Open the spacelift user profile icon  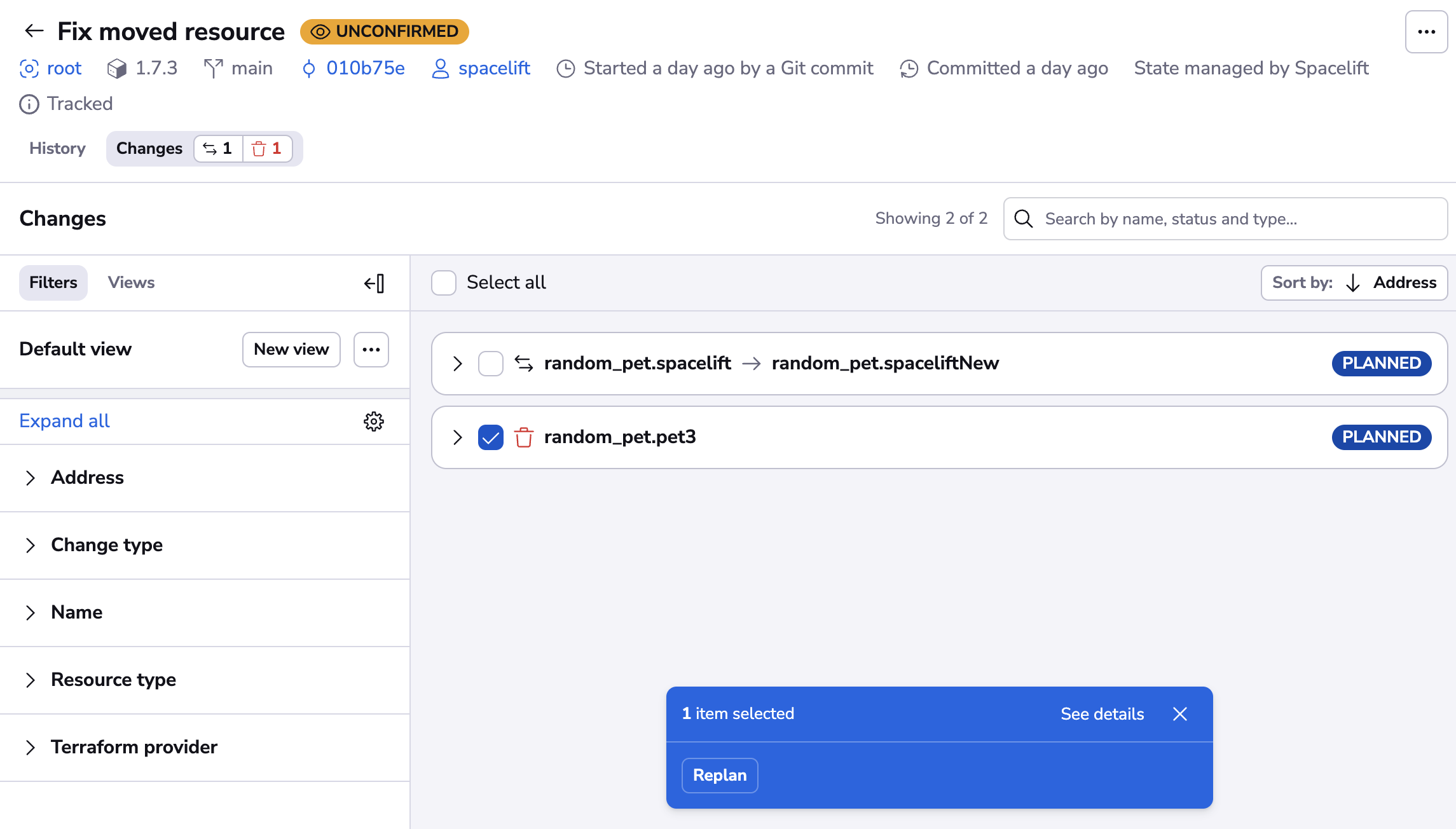439,68
